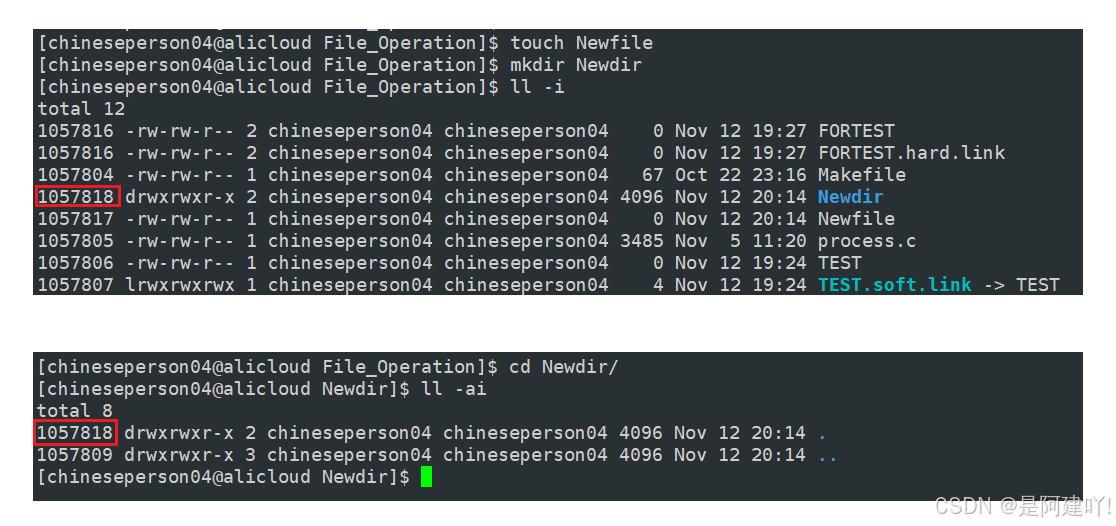This screenshot has width=1116, height=526.
Task: Click red-boxed inode 1057818 in top listing
Action: tap(77, 197)
